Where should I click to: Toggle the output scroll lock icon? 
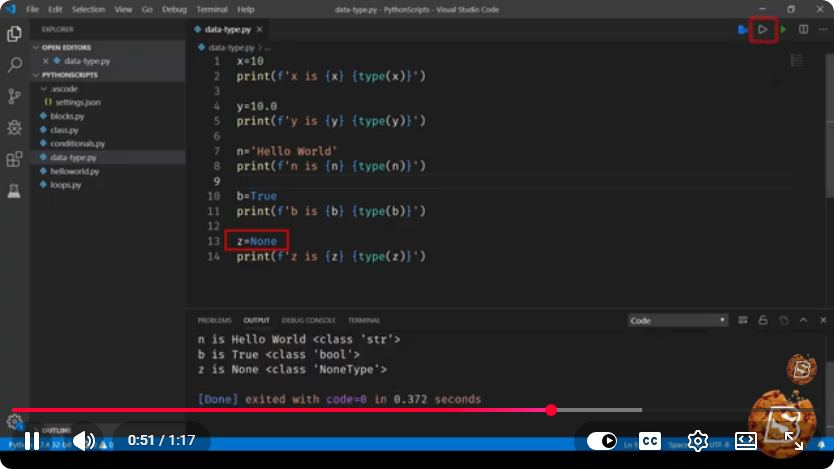[763, 320]
